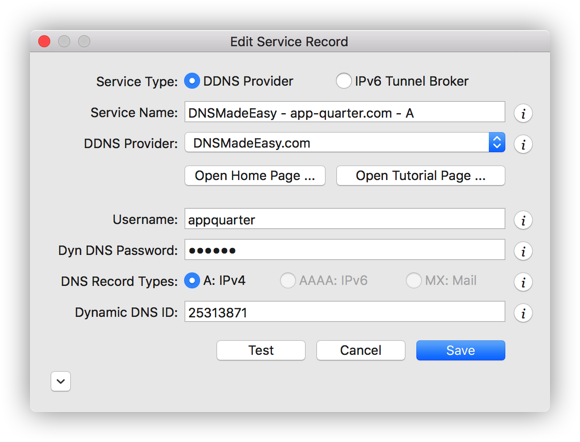Click into the Dynamic DNS ID field
The height and width of the screenshot is (442, 580).
pyautogui.click(x=345, y=312)
